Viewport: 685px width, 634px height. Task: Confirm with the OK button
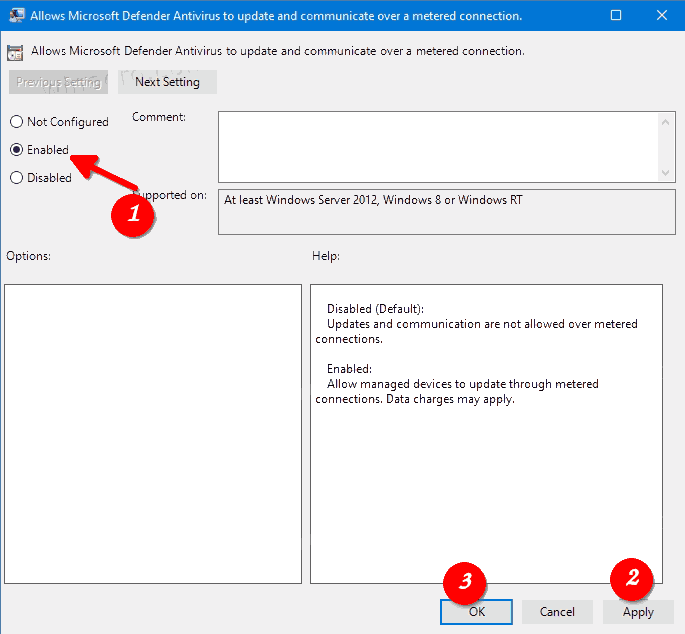[x=476, y=612]
